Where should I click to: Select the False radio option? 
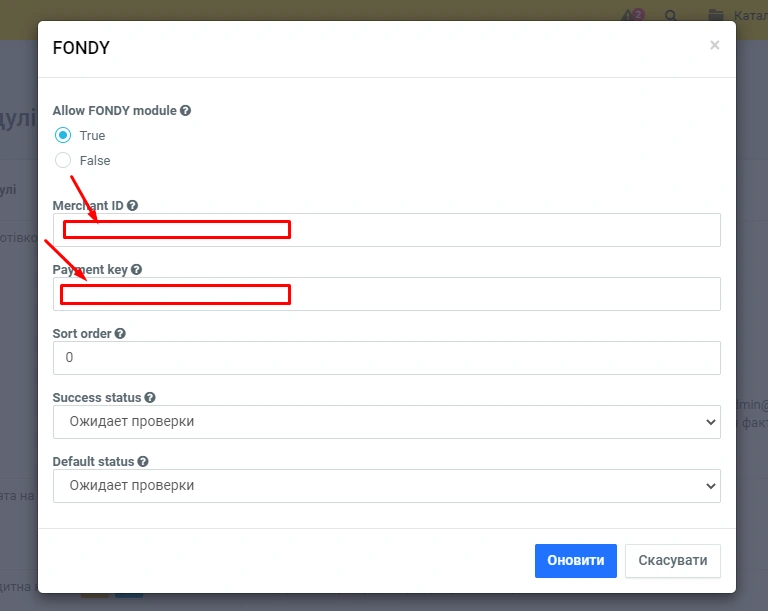[x=63, y=160]
